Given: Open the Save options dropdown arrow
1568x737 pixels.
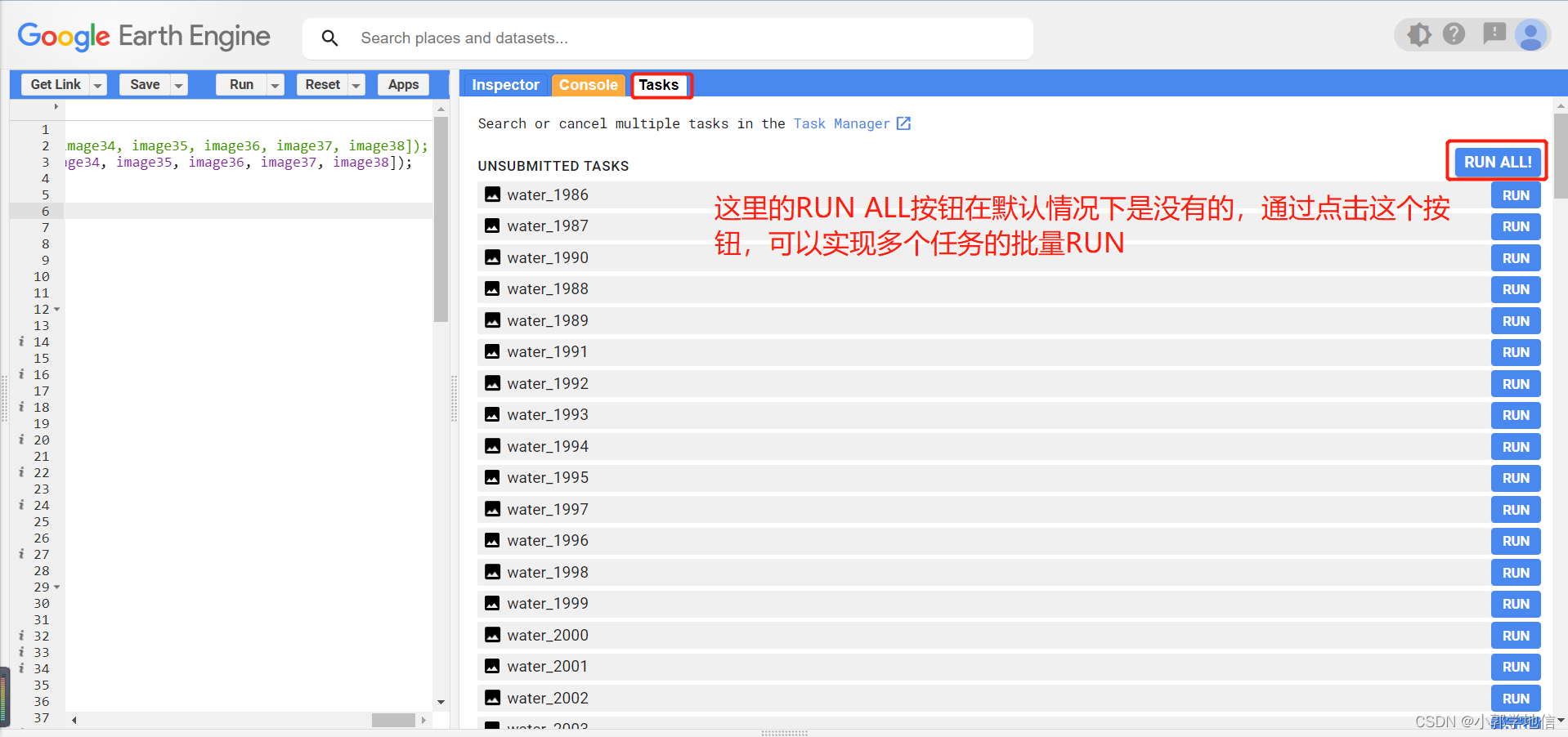Looking at the screenshot, I should pyautogui.click(x=178, y=84).
